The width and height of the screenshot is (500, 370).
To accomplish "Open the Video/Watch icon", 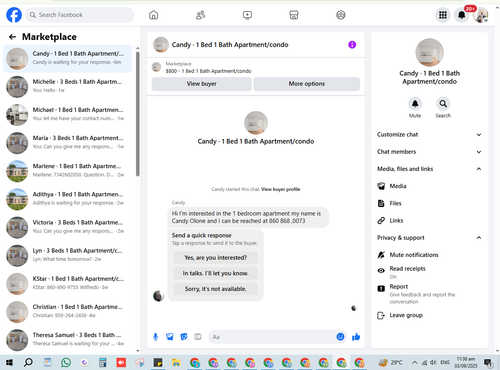I will 247,15.
